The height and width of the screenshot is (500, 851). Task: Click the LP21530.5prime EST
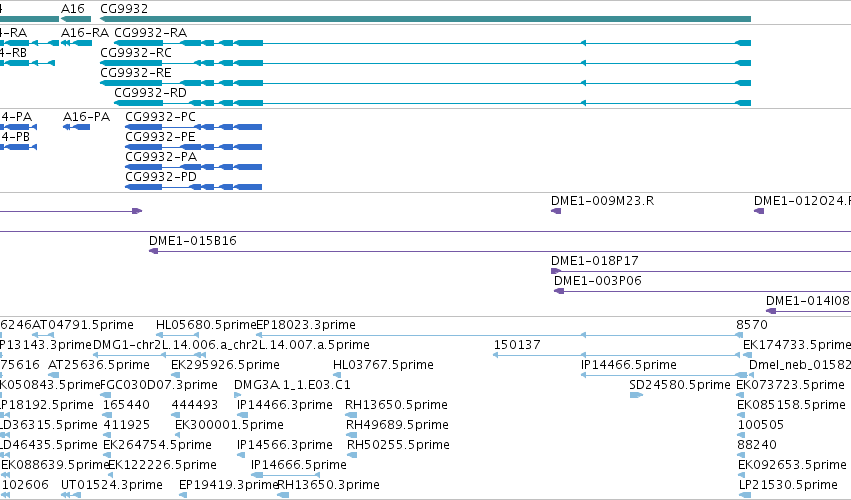click(x=745, y=495)
